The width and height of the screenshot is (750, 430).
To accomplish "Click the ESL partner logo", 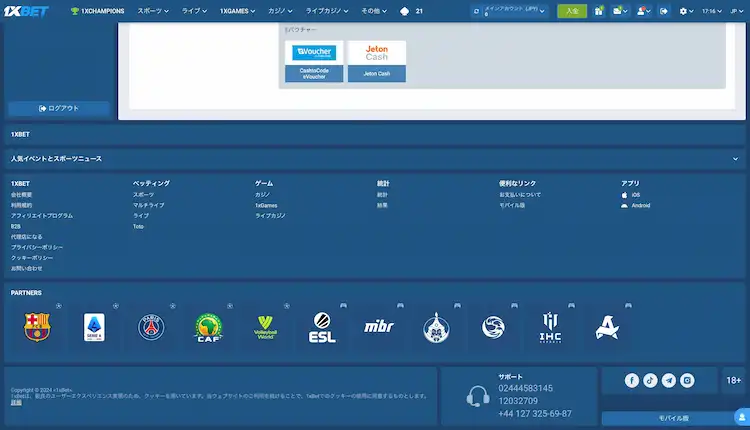I will tap(322, 327).
